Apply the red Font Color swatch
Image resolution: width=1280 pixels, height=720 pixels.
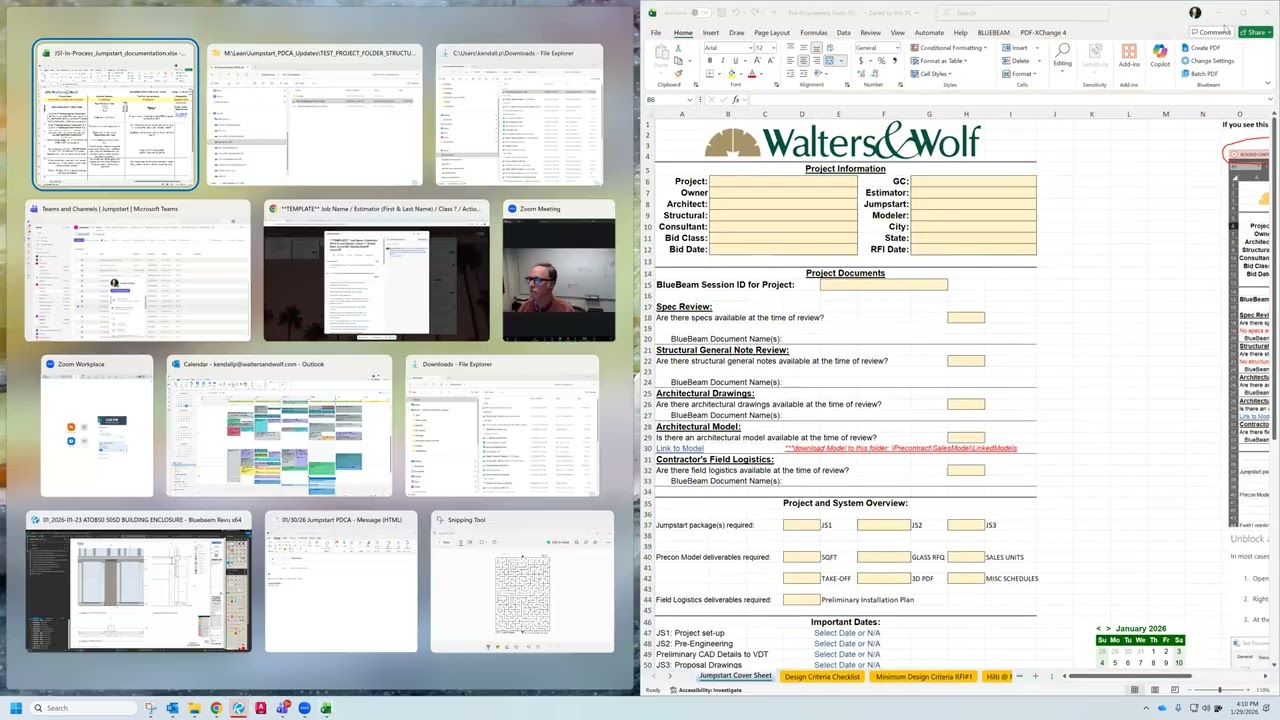(x=752, y=74)
